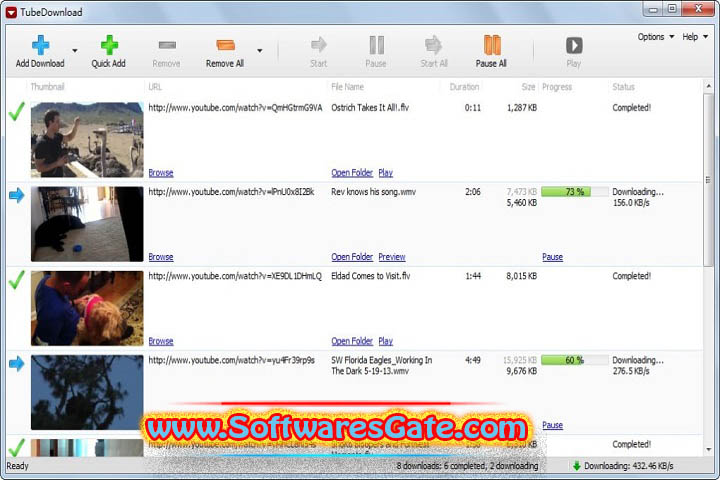Click the Quick Add green plus icon
Viewport: 720px width, 480px height.
coord(109,45)
